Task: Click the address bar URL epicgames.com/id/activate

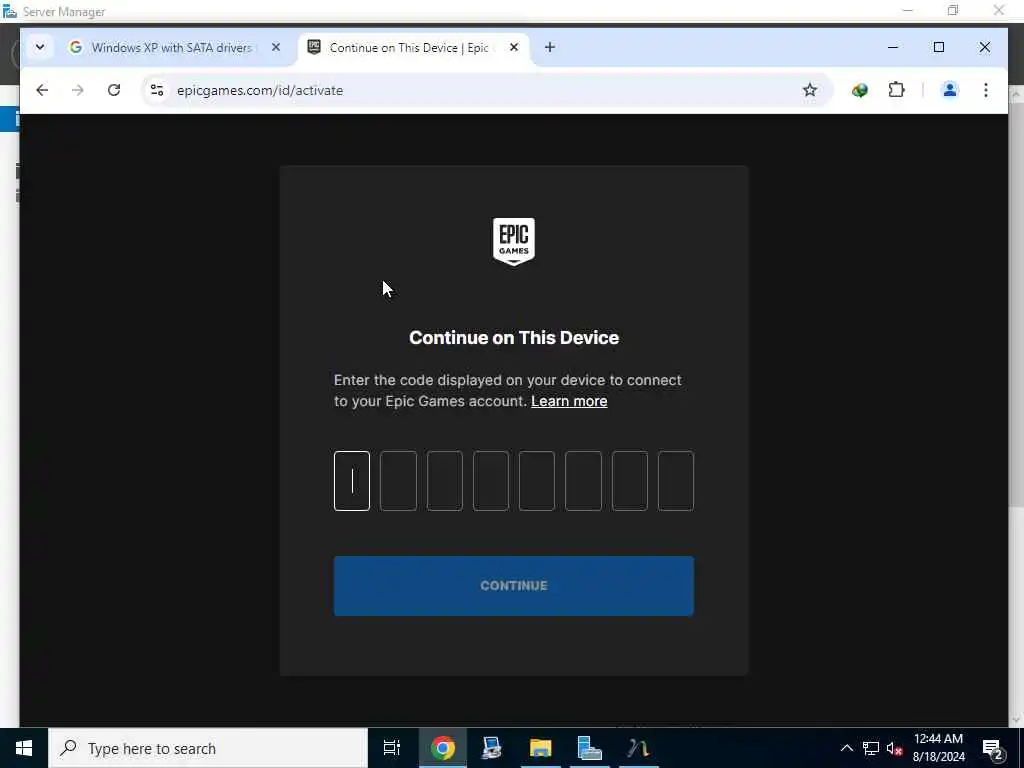Action: pos(260,90)
